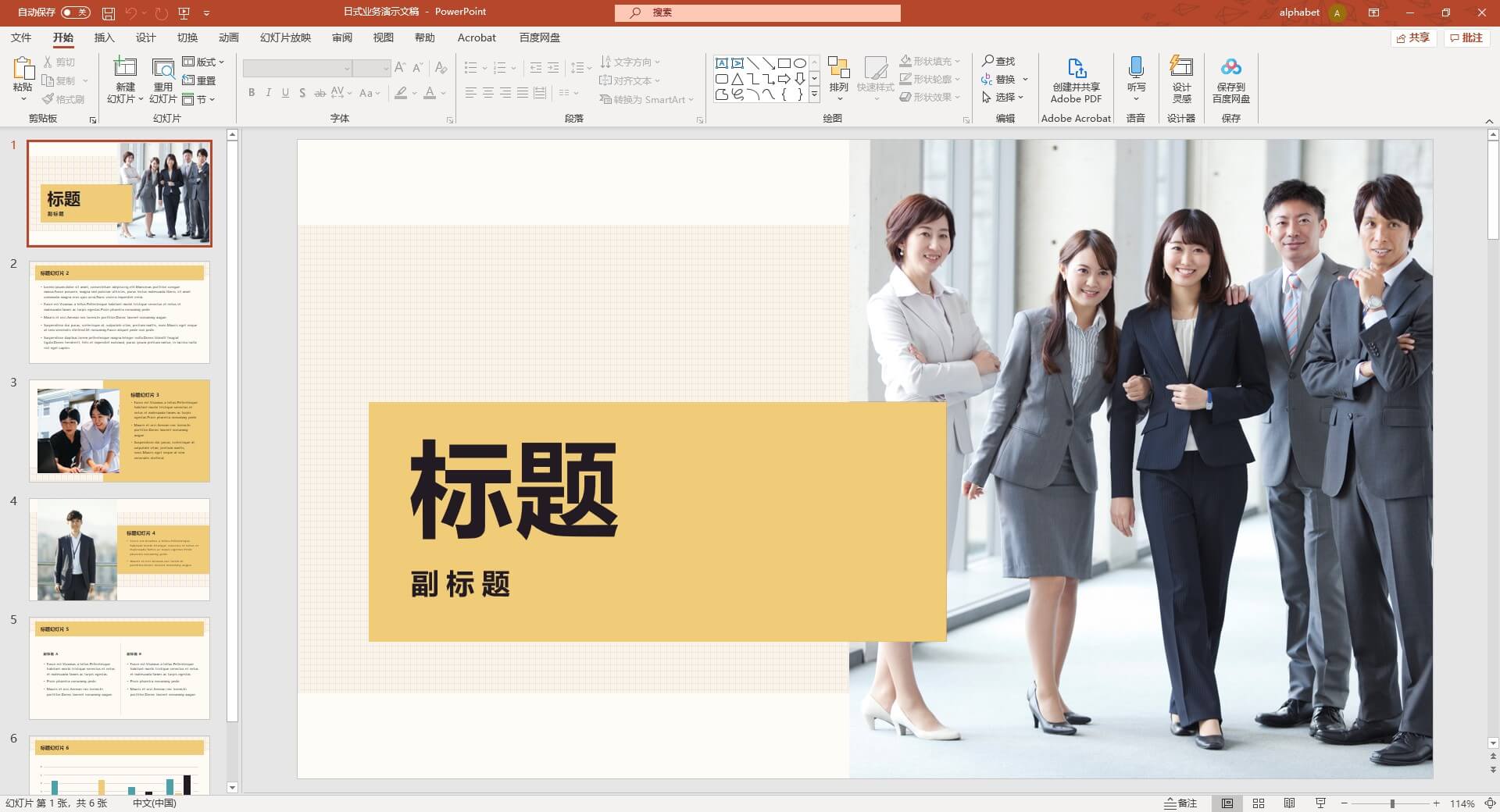Adjust the zoom slider in status bar
The height and width of the screenshot is (812, 1500).
[1391, 803]
